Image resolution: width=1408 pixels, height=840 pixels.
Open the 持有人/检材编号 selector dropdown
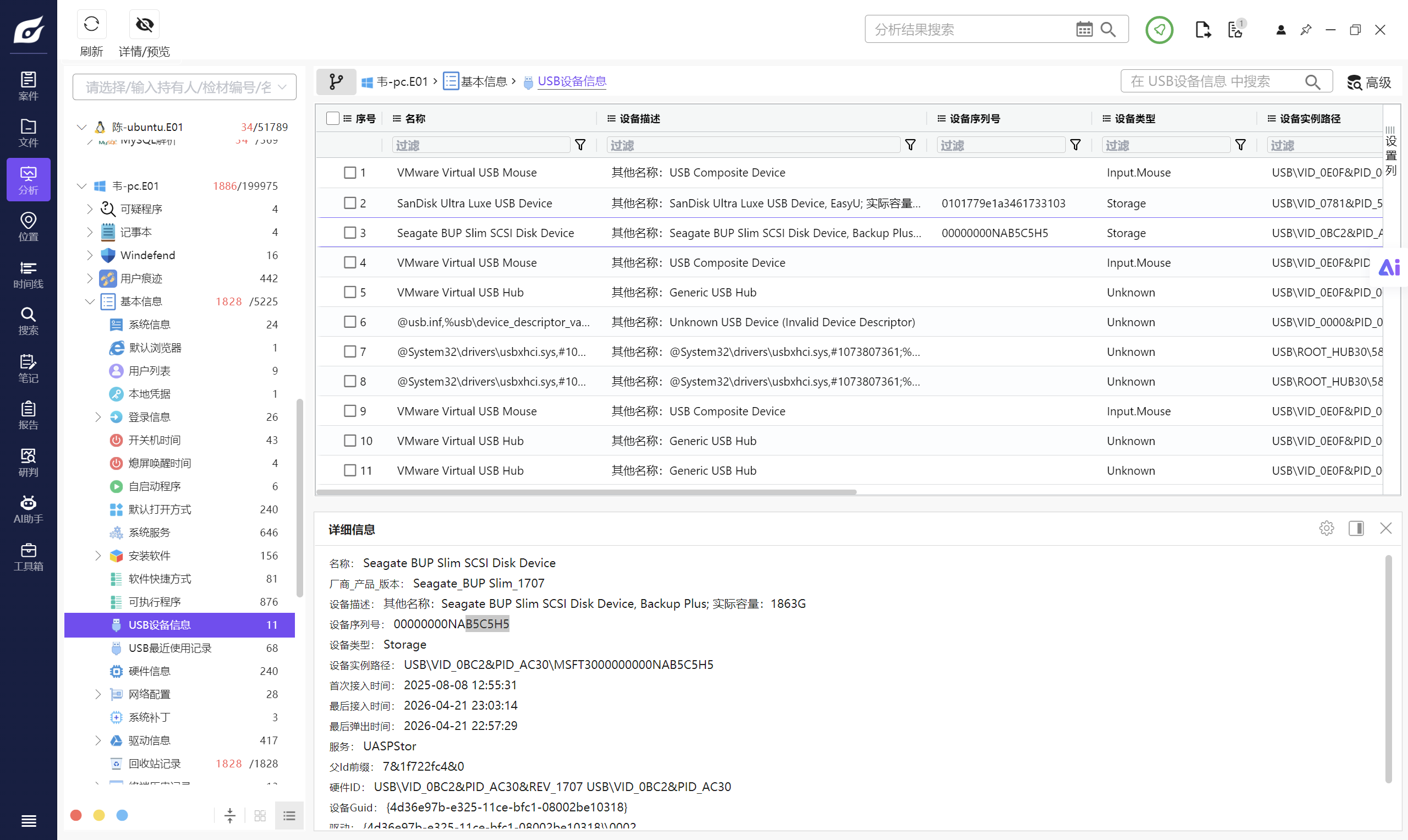pos(184,87)
